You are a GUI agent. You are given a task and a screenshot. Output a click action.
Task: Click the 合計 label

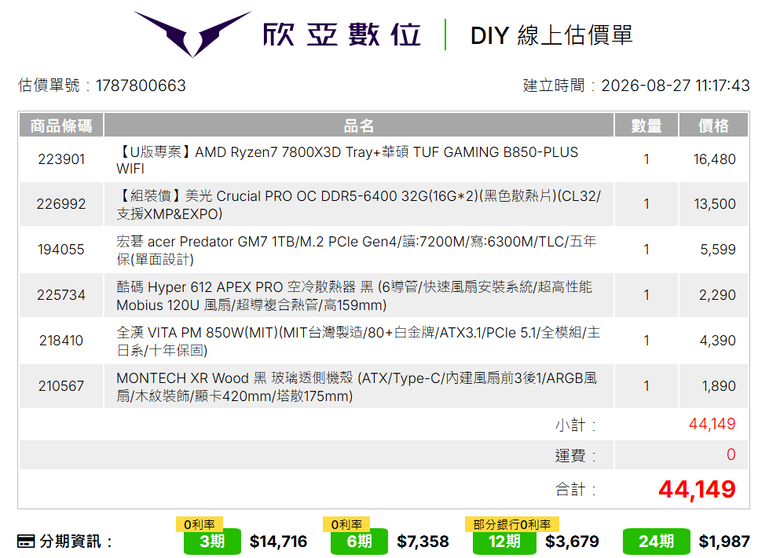point(575,489)
